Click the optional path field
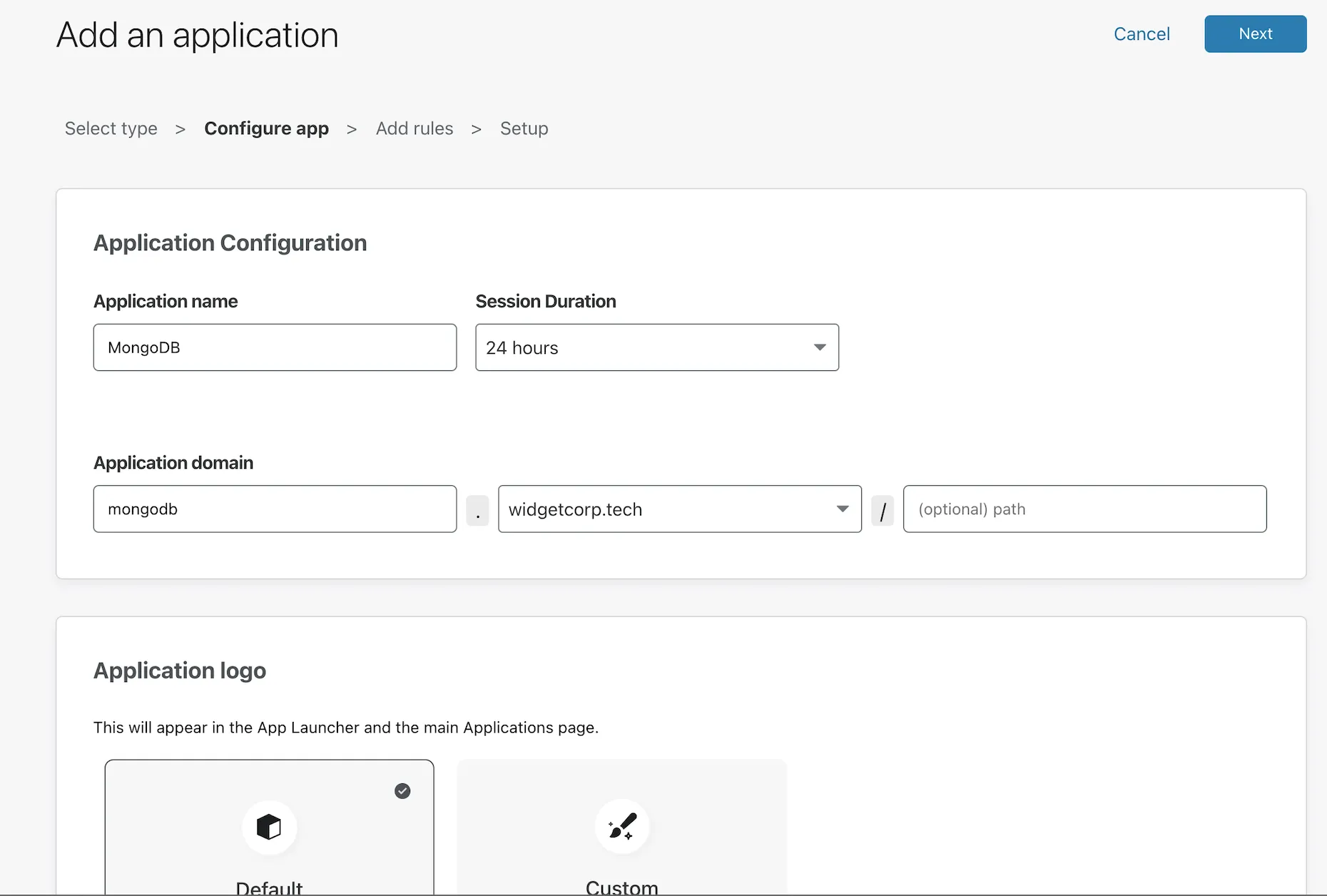Image resolution: width=1327 pixels, height=896 pixels. 1084,509
